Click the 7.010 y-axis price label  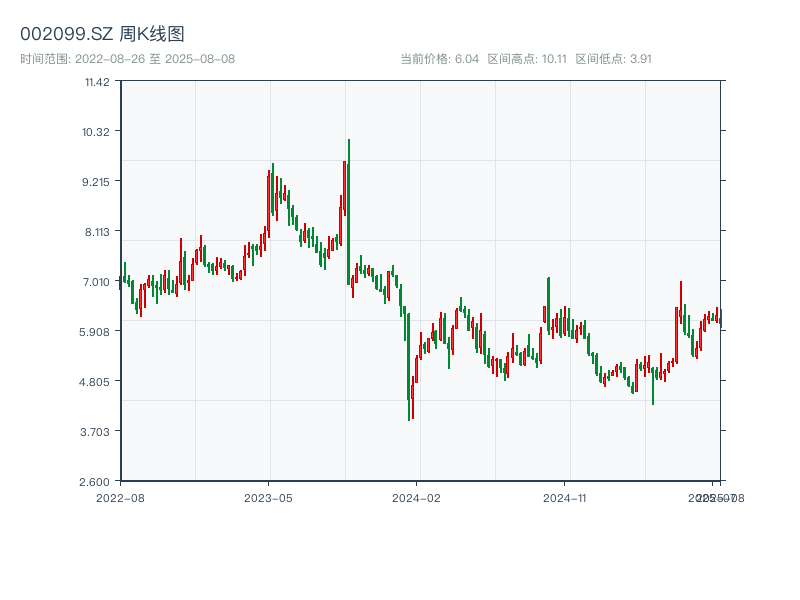click(95, 282)
